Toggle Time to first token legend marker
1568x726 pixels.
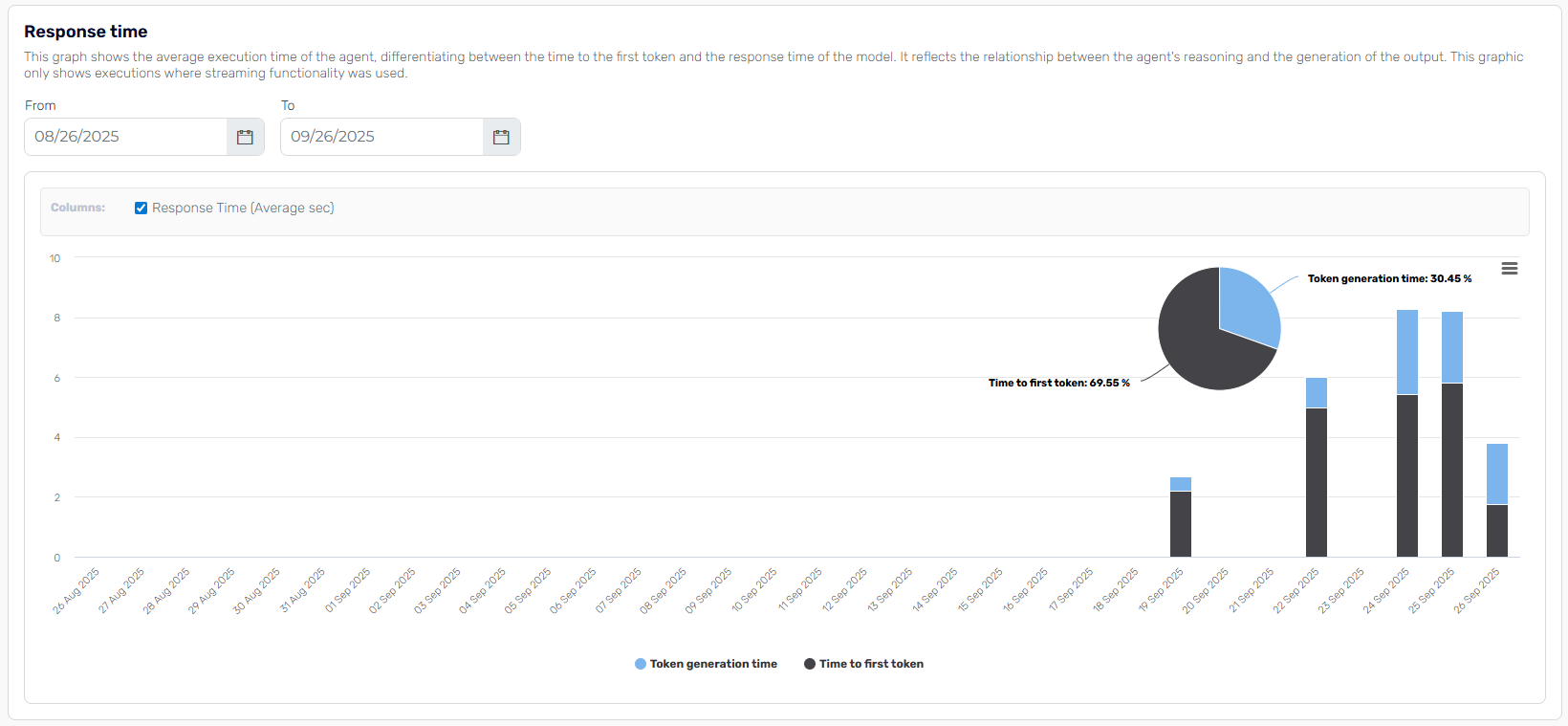[810, 664]
